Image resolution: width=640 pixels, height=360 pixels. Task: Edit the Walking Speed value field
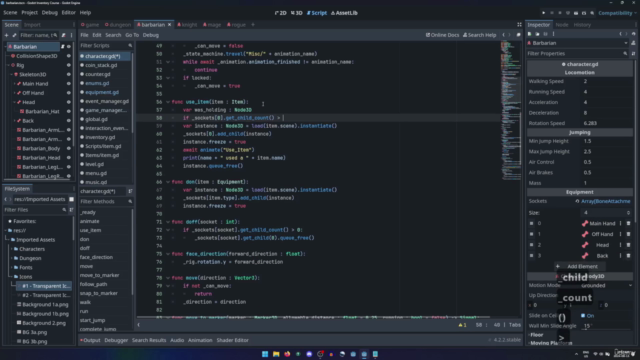click(x=607, y=81)
